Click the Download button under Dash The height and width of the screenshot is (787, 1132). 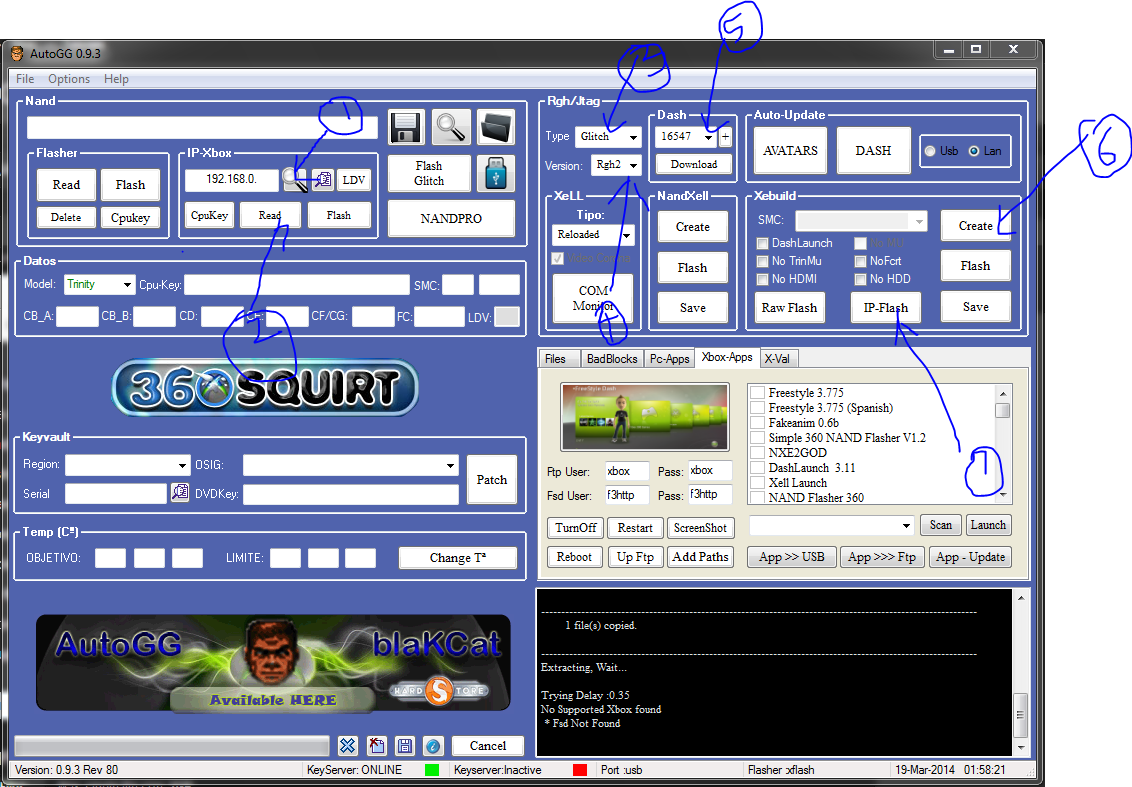tap(694, 165)
